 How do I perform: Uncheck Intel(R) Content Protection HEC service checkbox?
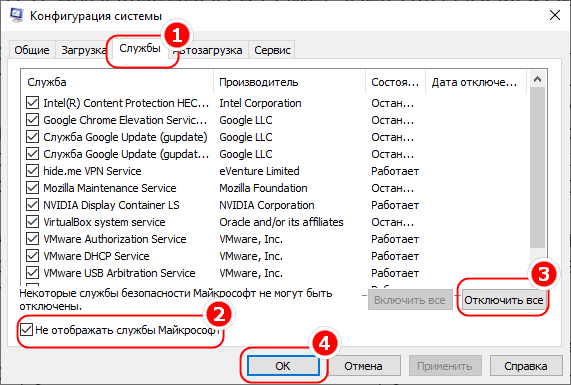point(32,103)
